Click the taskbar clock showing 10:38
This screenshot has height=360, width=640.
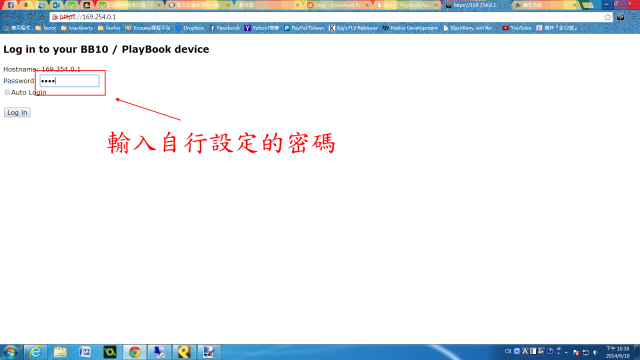(x=618, y=352)
